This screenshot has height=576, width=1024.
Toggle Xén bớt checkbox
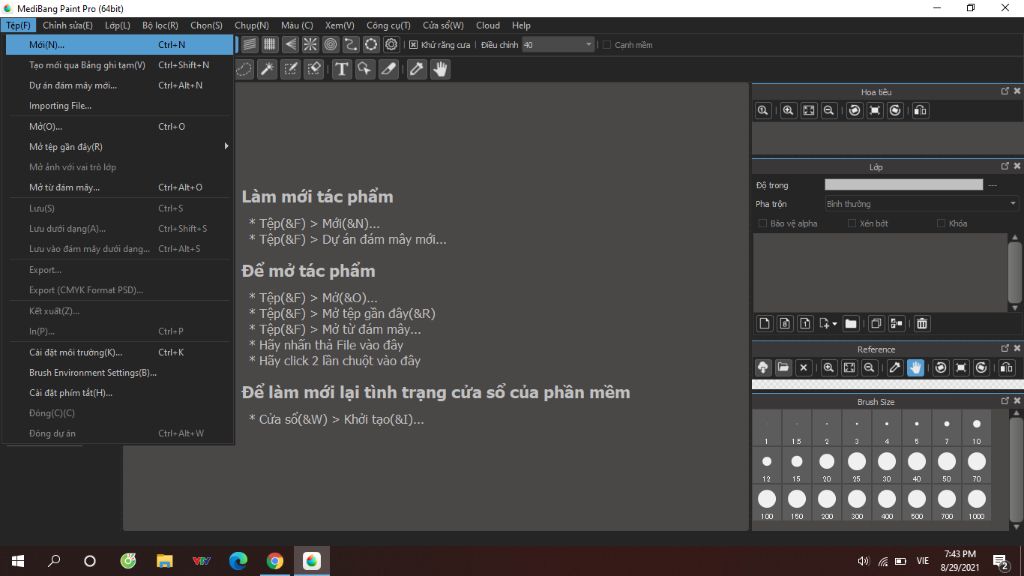(x=852, y=223)
